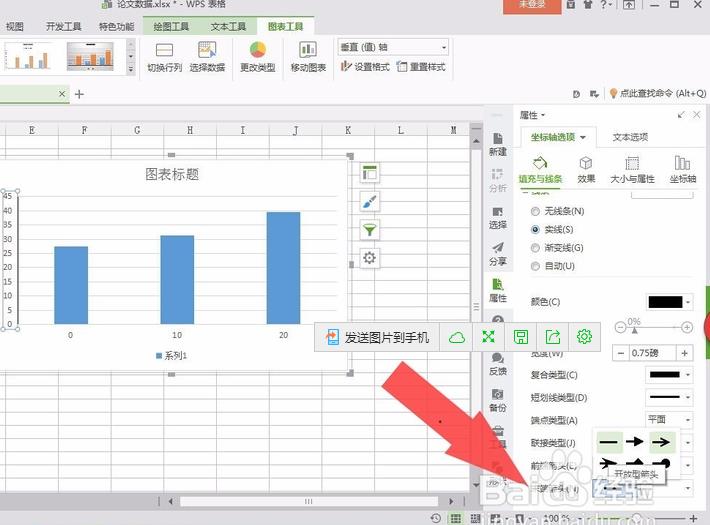Screen dimensions: 710x525
Task: Switch to 图表工具 ribbon tab
Action: (x=285, y=26)
